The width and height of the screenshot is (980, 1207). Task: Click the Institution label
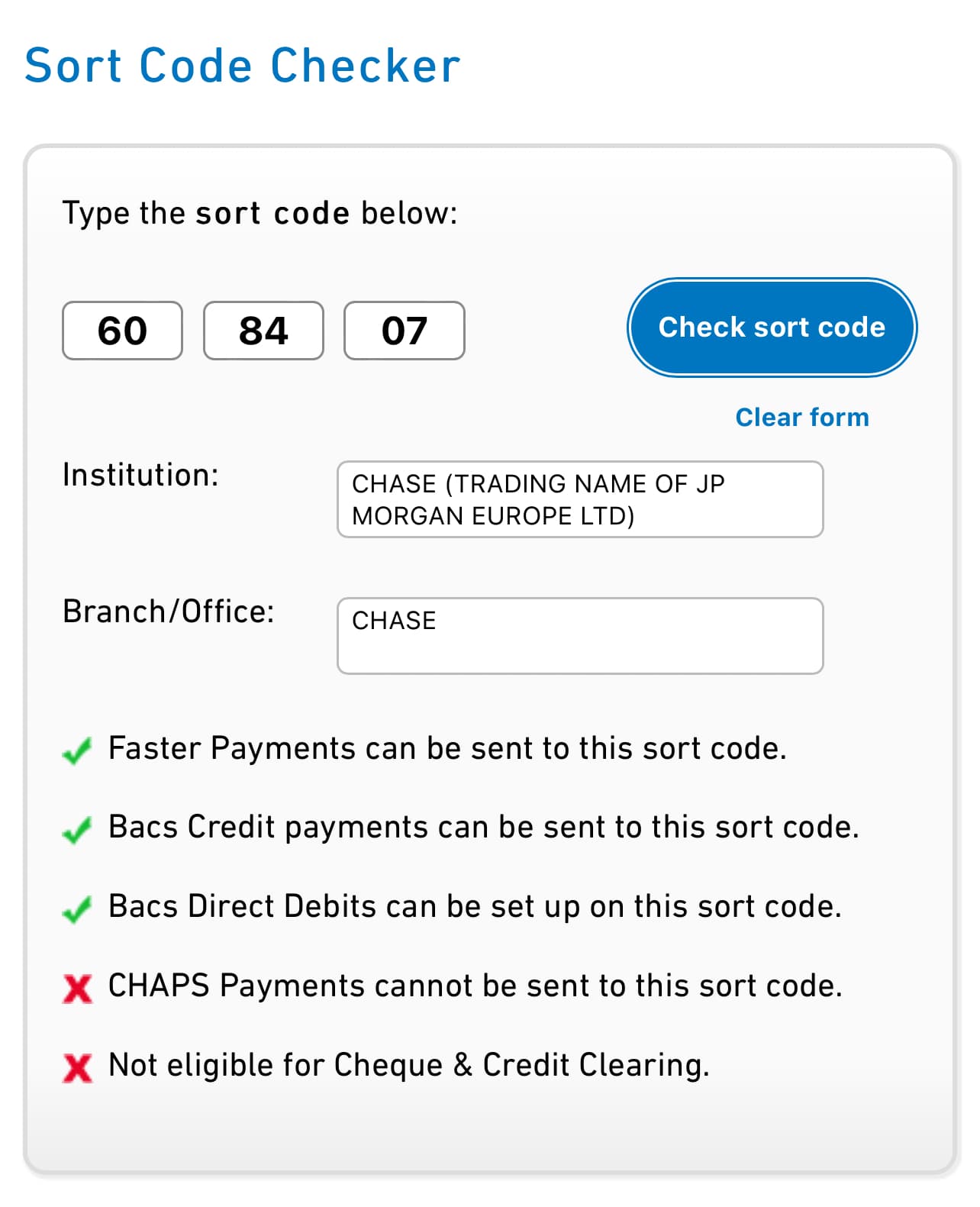click(140, 475)
